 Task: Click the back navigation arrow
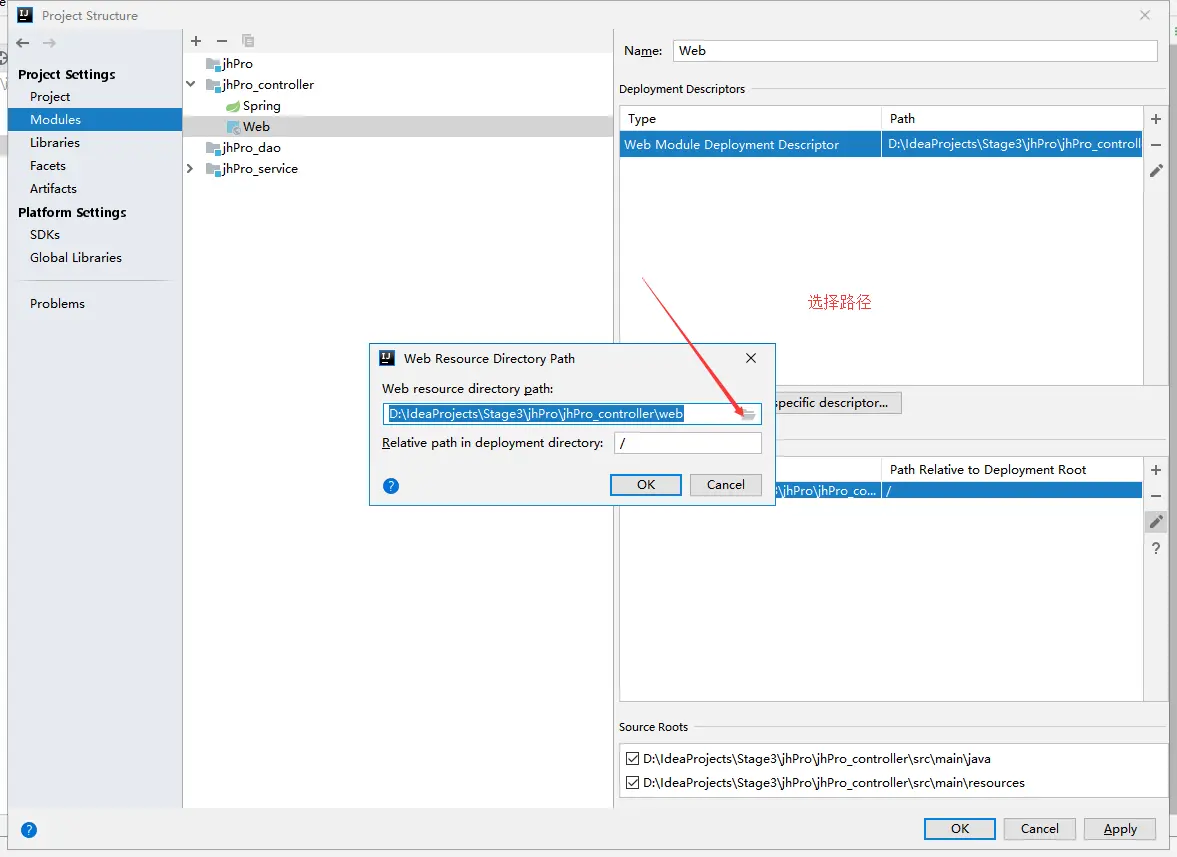point(23,43)
